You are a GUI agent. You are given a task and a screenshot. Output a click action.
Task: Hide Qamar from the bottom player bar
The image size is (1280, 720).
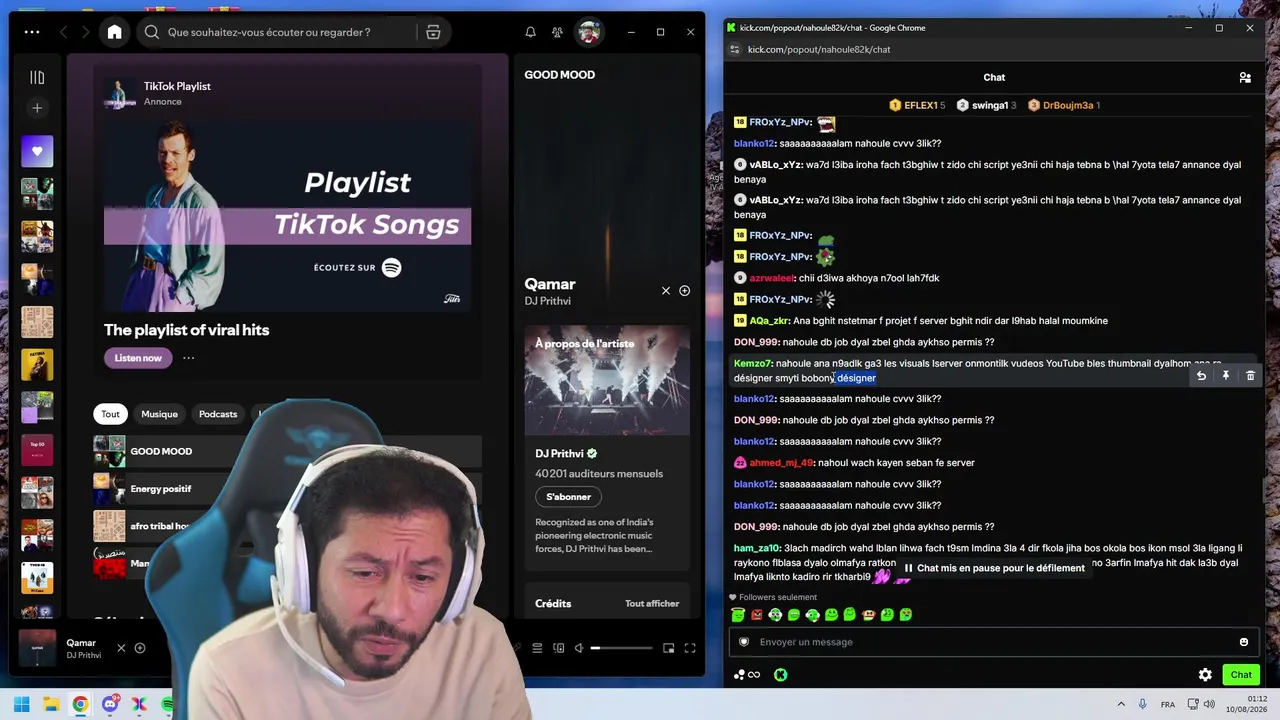point(121,648)
